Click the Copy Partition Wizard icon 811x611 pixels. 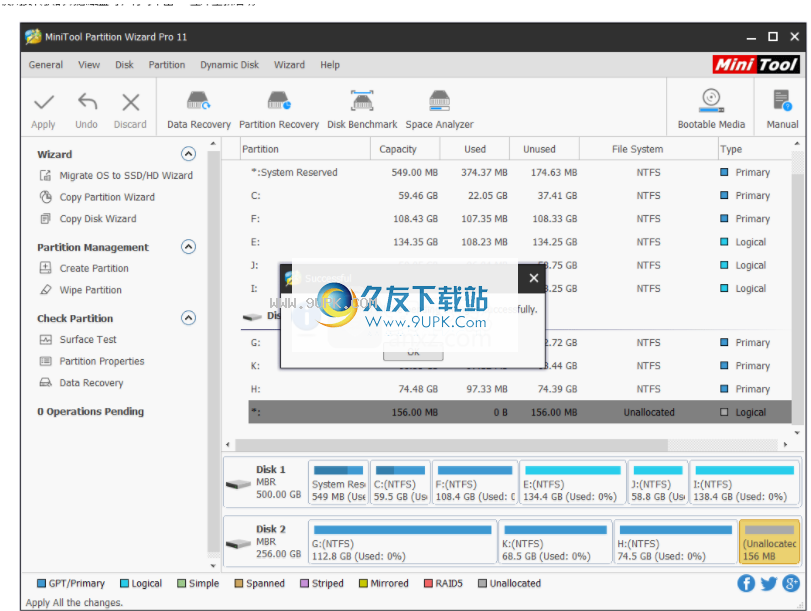tap(46, 197)
